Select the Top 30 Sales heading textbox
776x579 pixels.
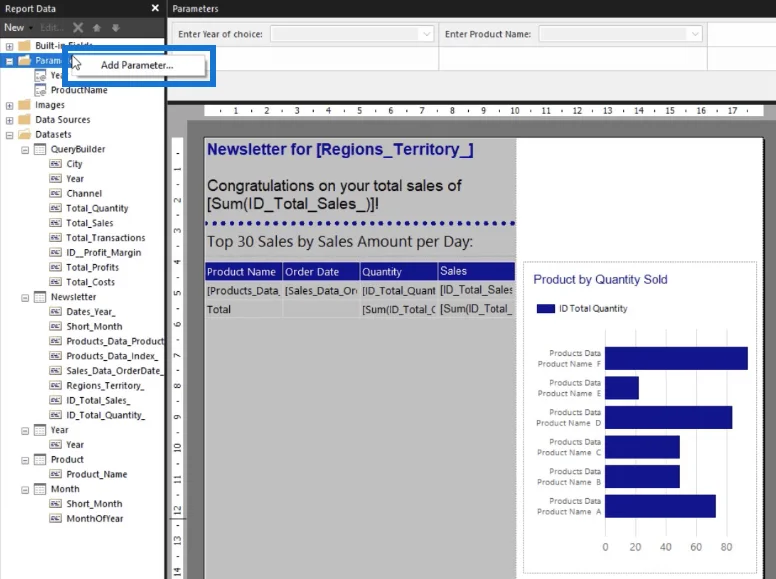coord(340,241)
